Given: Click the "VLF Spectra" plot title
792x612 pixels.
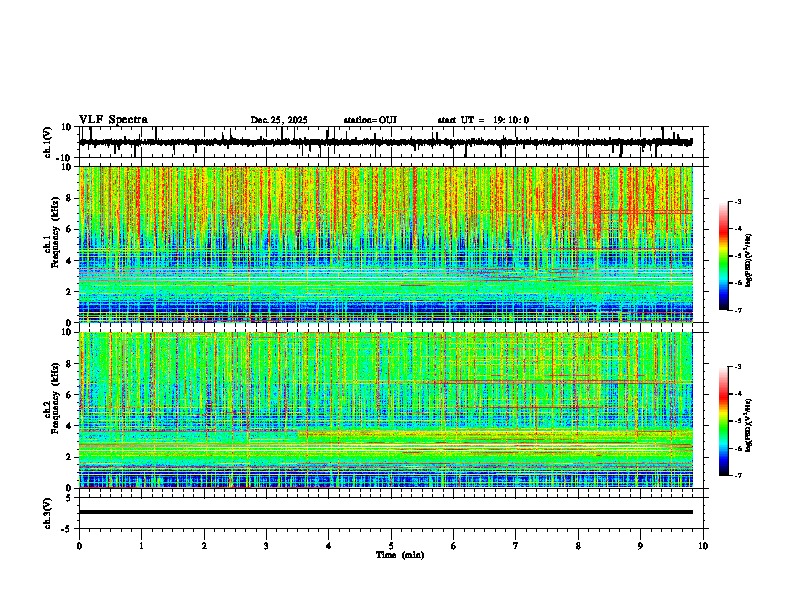Looking at the screenshot, I should click(113, 120).
